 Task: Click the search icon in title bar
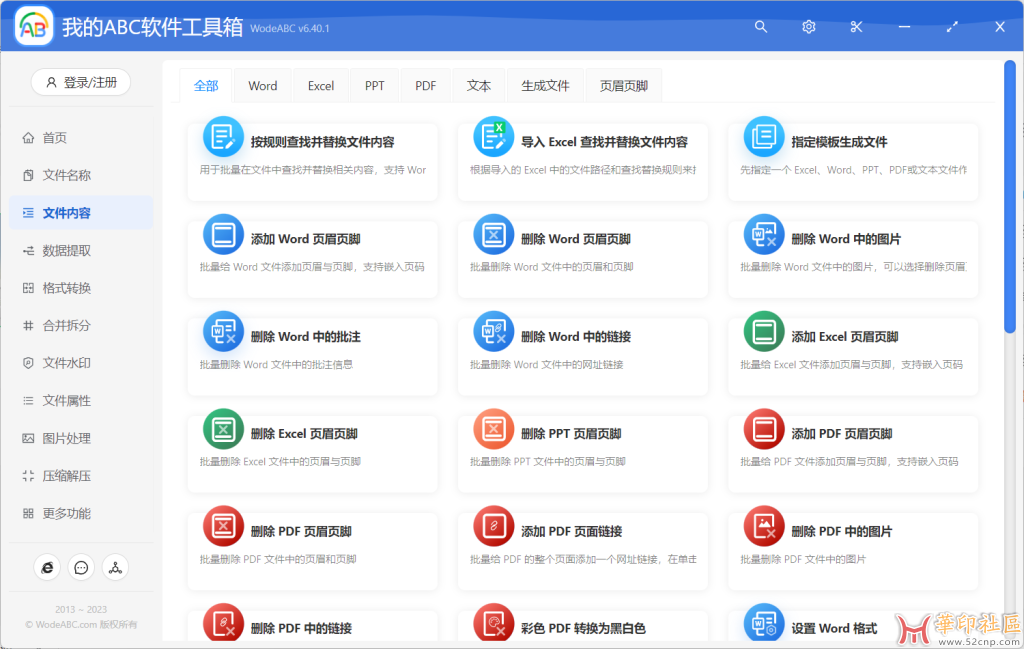point(761,27)
